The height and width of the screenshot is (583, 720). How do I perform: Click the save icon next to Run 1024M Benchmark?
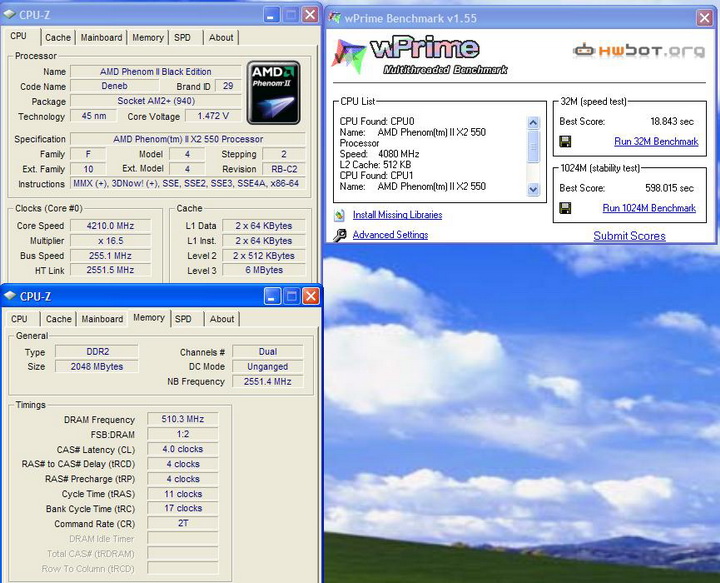pos(565,208)
